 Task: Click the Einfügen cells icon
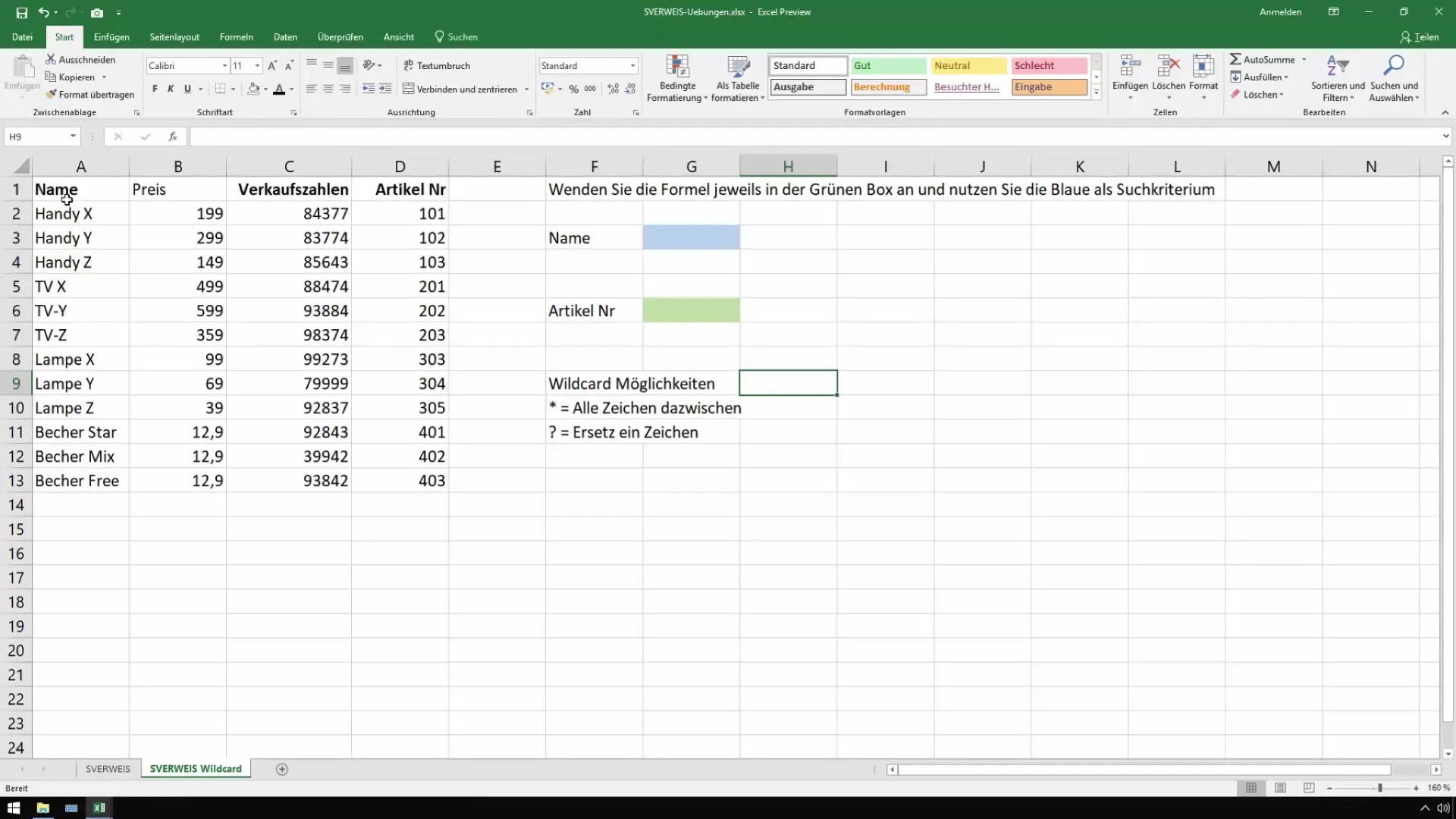pyautogui.click(x=1130, y=66)
